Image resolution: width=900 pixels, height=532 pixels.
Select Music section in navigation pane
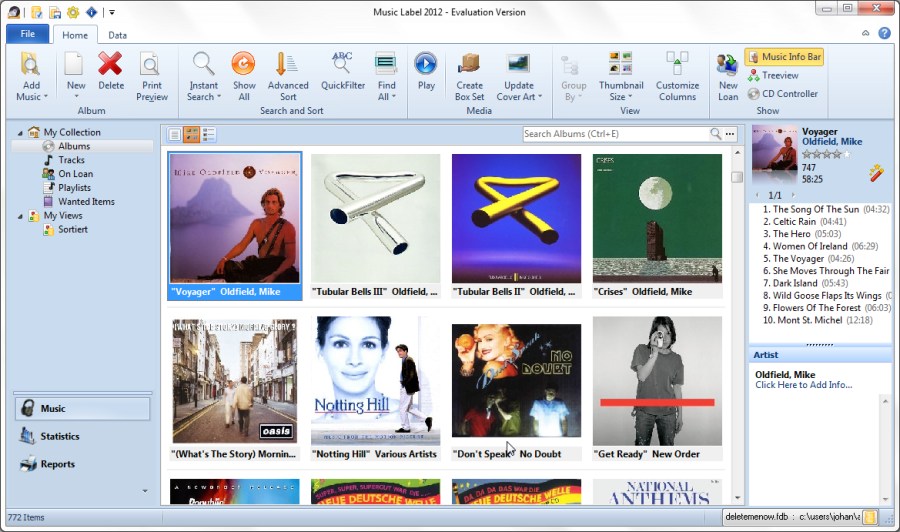click(83, 409)
